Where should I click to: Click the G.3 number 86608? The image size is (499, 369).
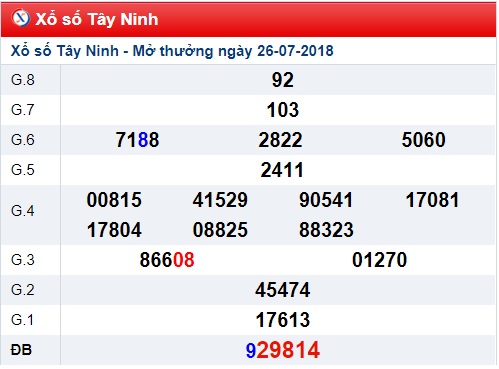pos(167,260)
